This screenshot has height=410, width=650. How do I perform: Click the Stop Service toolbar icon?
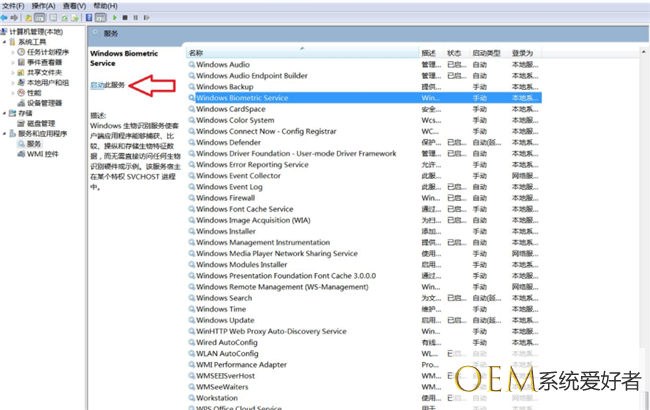pos(123,18)
